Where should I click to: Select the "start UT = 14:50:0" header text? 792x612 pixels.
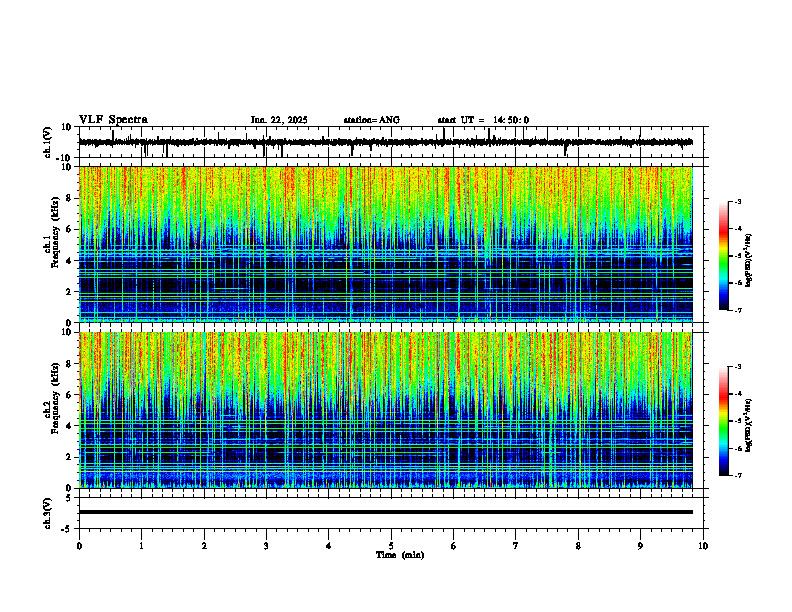(x=483, y=120)
